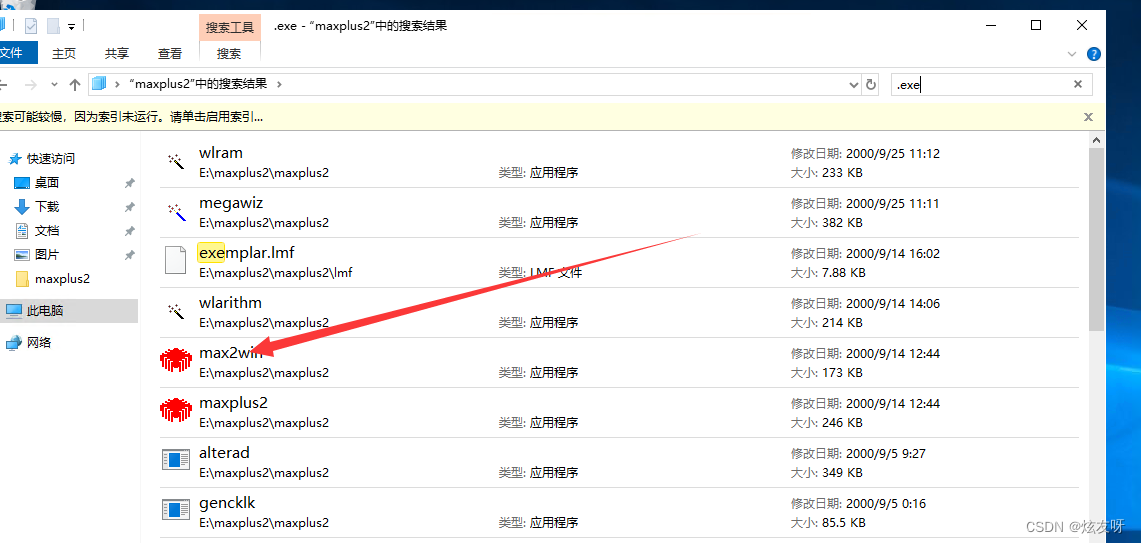This screenshot has width=1141, height=543.
Task: Click the new folder quick access icon
Action: pos(53,26)
